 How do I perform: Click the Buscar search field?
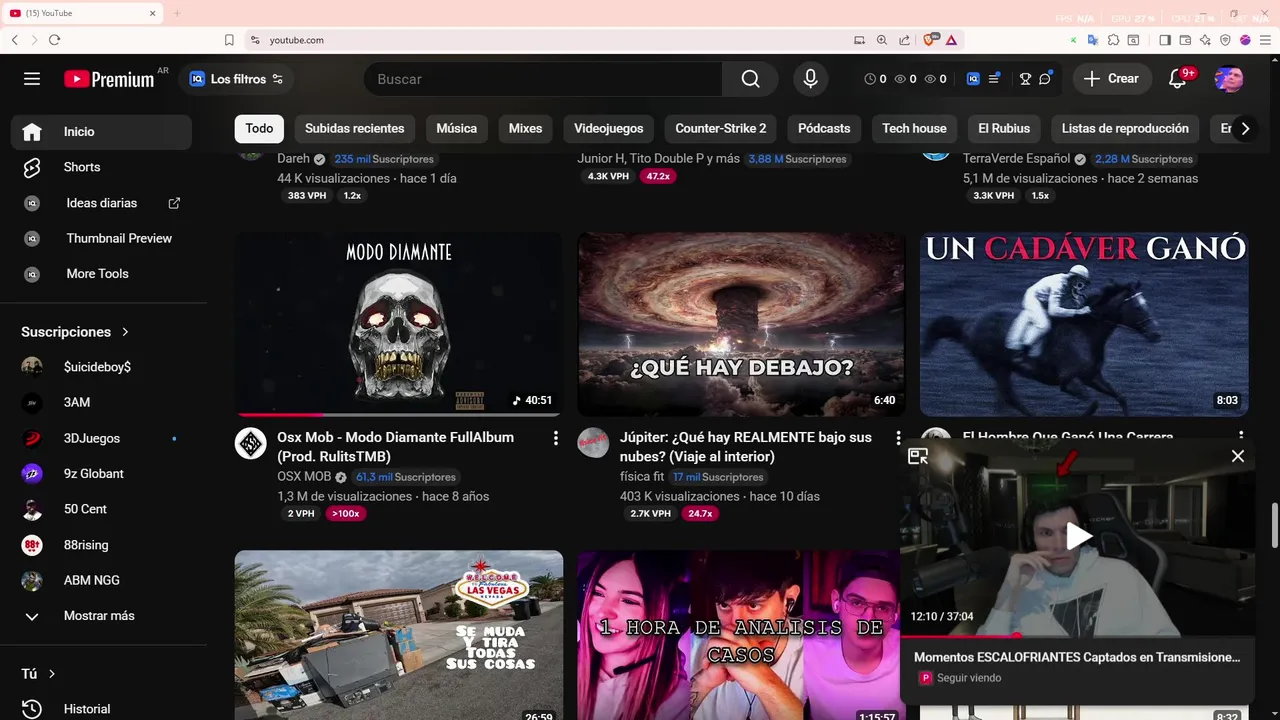[543, 79]
